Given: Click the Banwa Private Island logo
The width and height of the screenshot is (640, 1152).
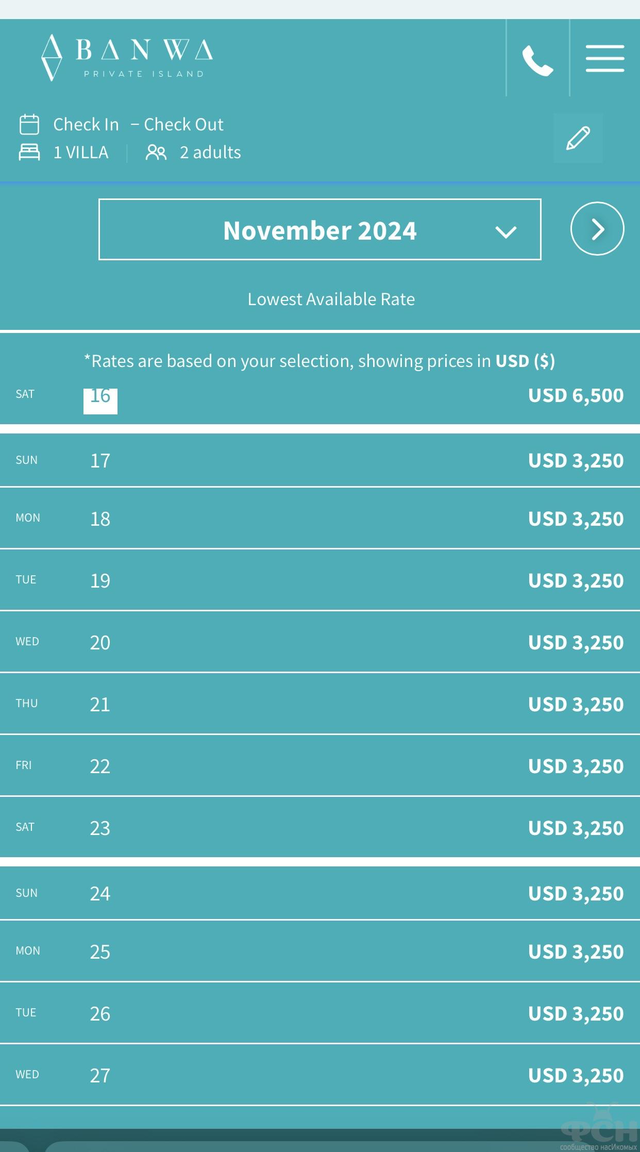Looking at the screenshot, I should click(x=127, y=57).
